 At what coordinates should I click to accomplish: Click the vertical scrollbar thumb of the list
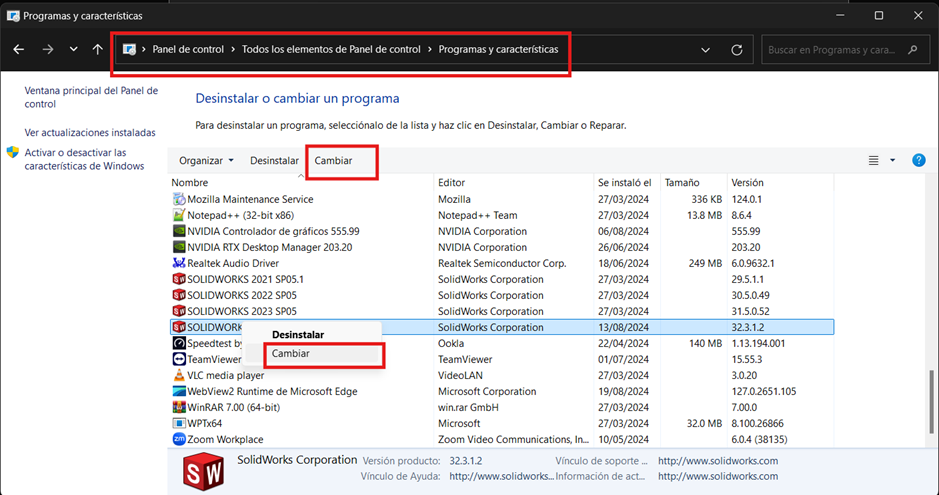pyautogui.click(x=931, y=401)
